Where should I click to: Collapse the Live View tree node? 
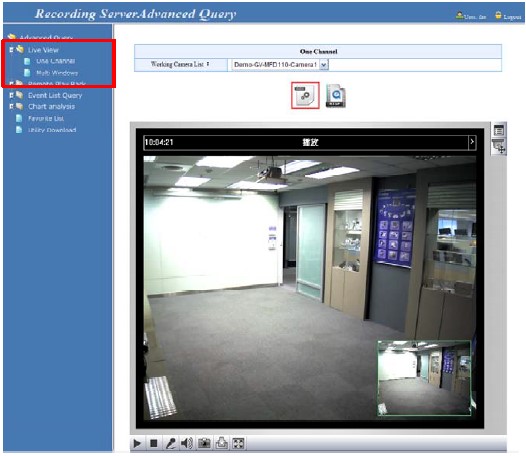(x=11, y=50)
